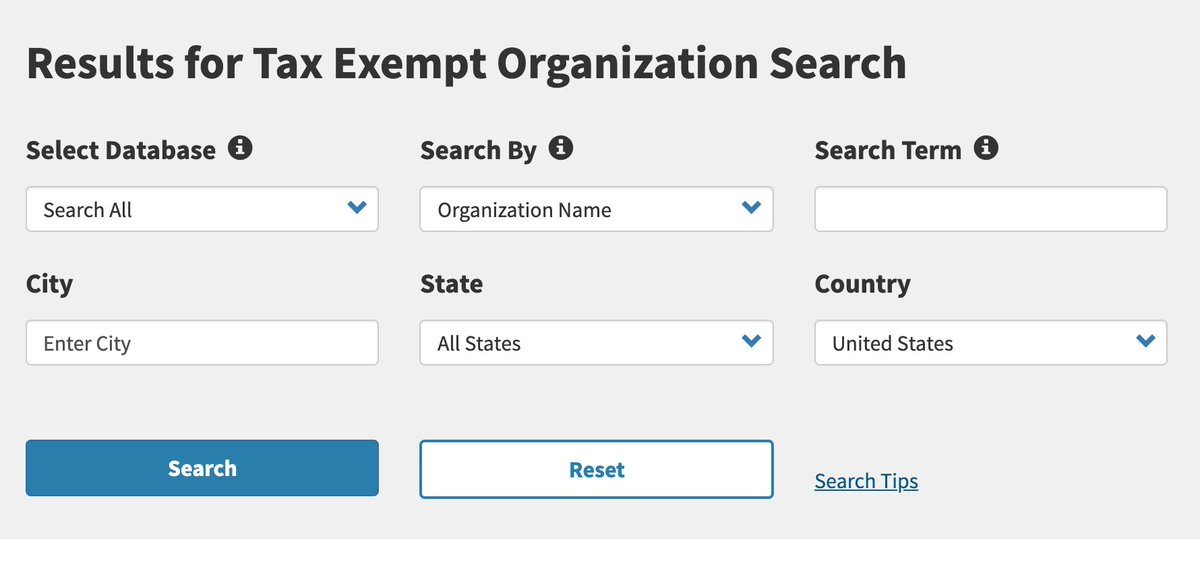Click the info icon beside Select Database
The height and width of the screenshot is (561, 1200).
[240, 149]
